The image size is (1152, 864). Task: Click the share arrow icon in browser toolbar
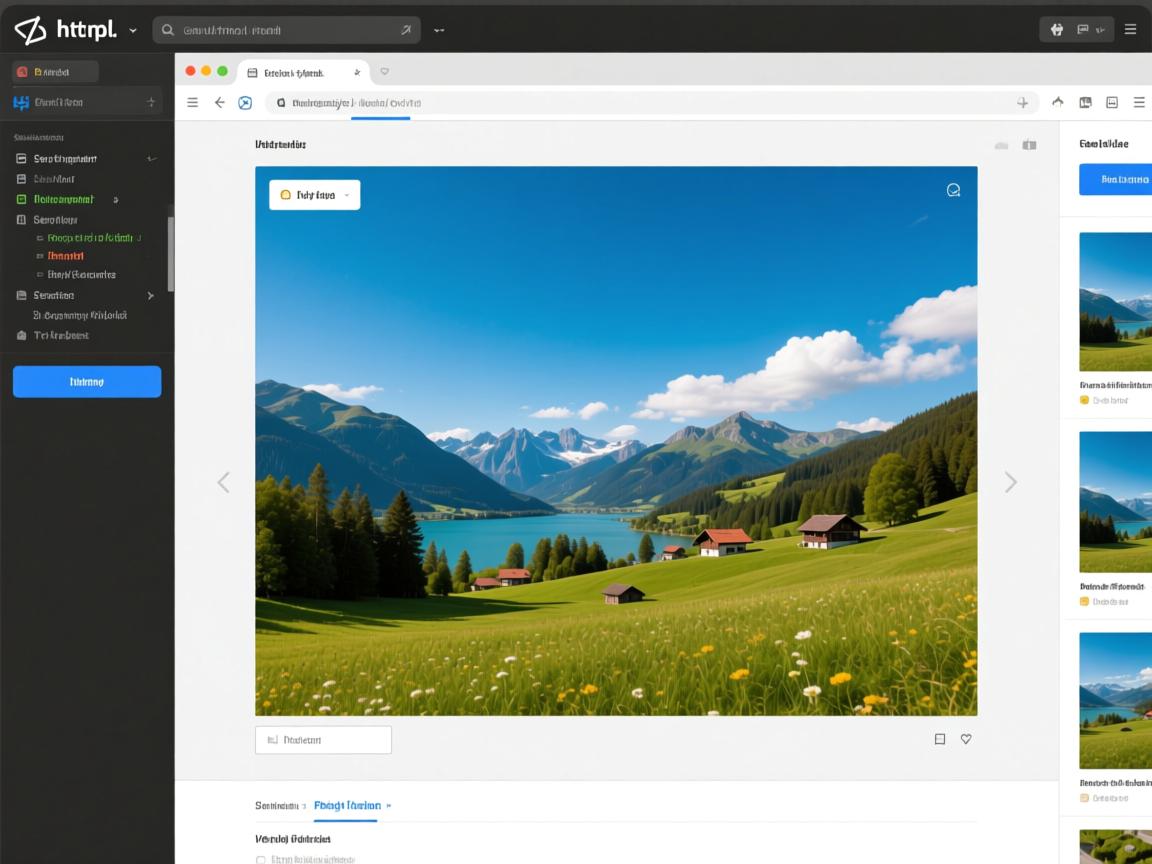pyautogui.click(x=1058, y=102)
